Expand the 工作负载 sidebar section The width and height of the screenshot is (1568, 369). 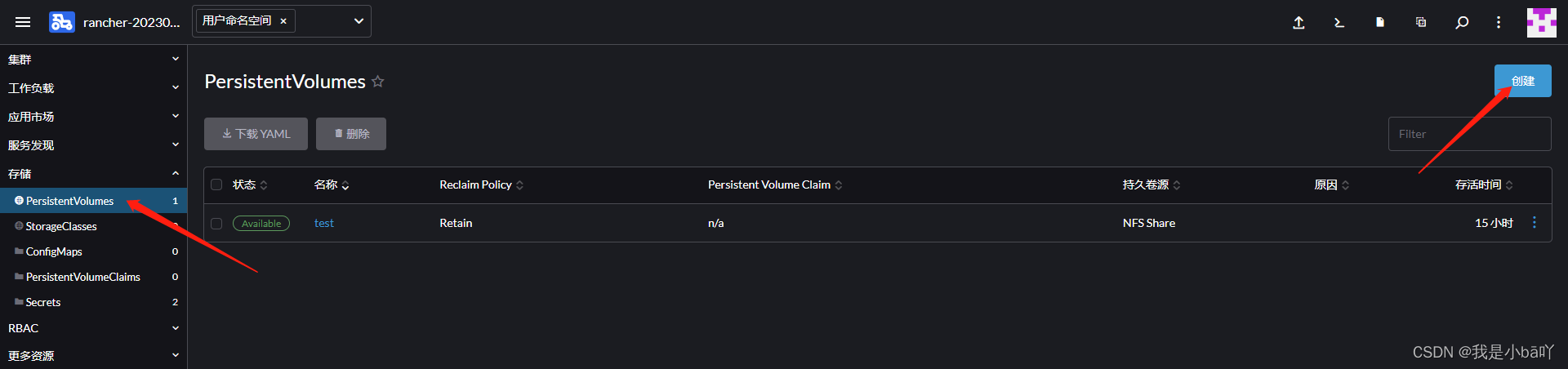tap(93, 88)
